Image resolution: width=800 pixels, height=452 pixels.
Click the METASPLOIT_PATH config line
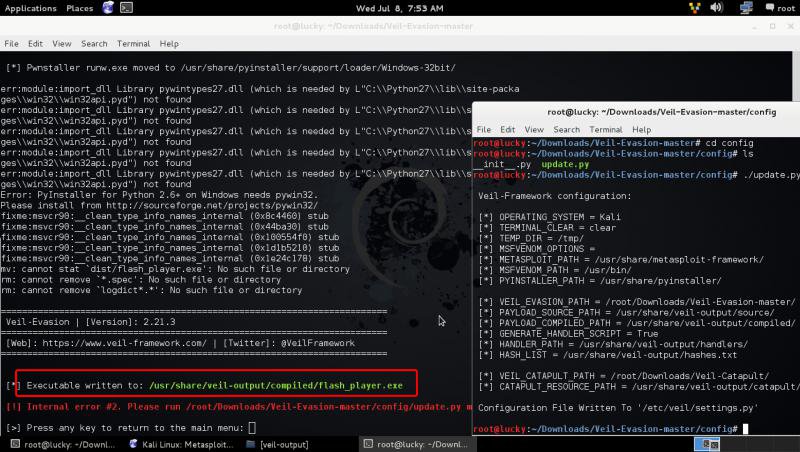(621, 260)
